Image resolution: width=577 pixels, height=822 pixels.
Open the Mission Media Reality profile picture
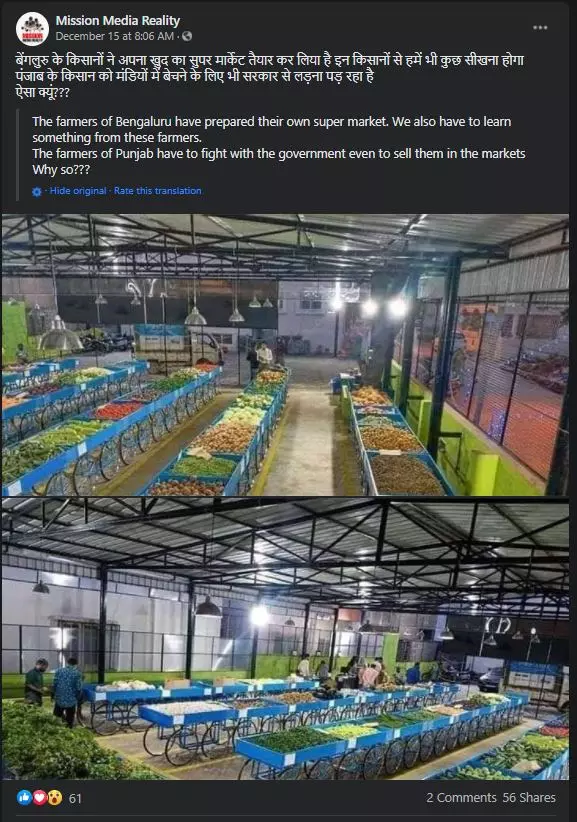32,28
